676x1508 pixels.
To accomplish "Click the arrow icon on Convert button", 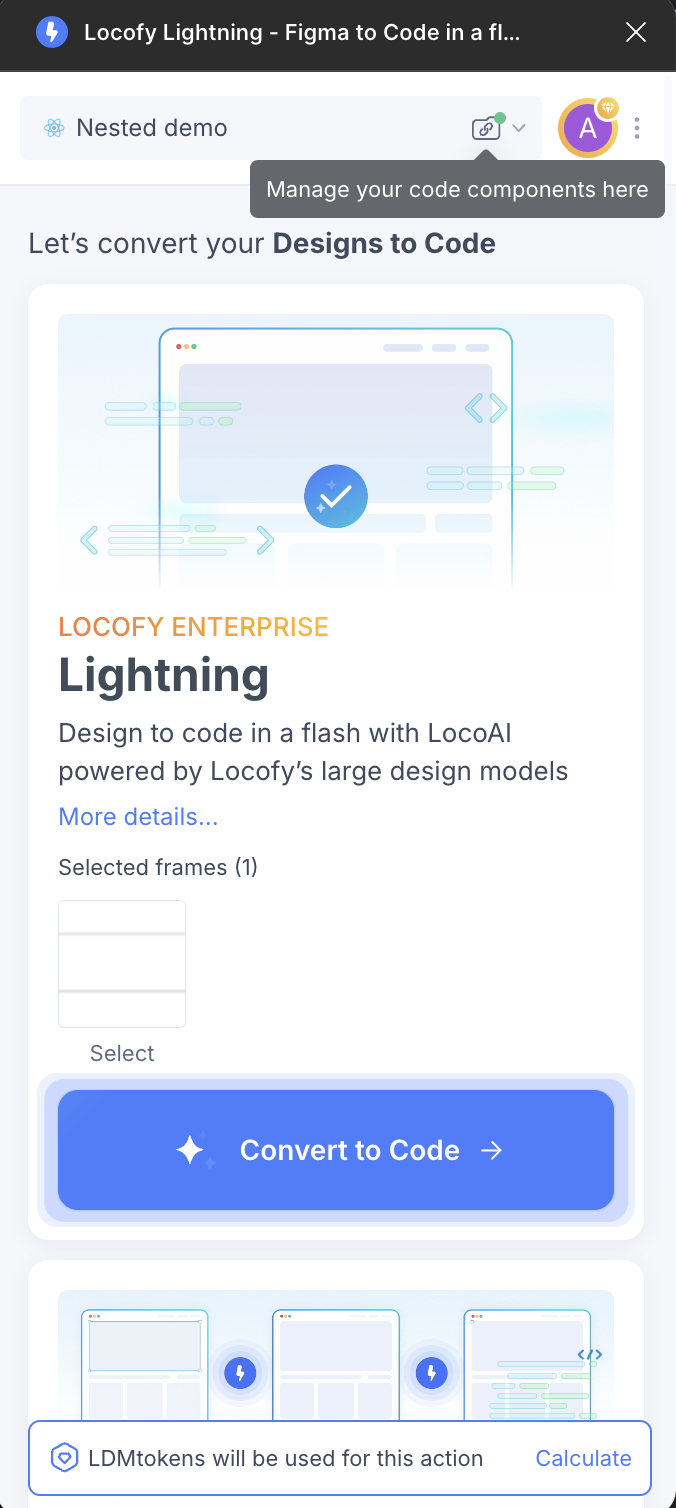I will (491, 1150).
